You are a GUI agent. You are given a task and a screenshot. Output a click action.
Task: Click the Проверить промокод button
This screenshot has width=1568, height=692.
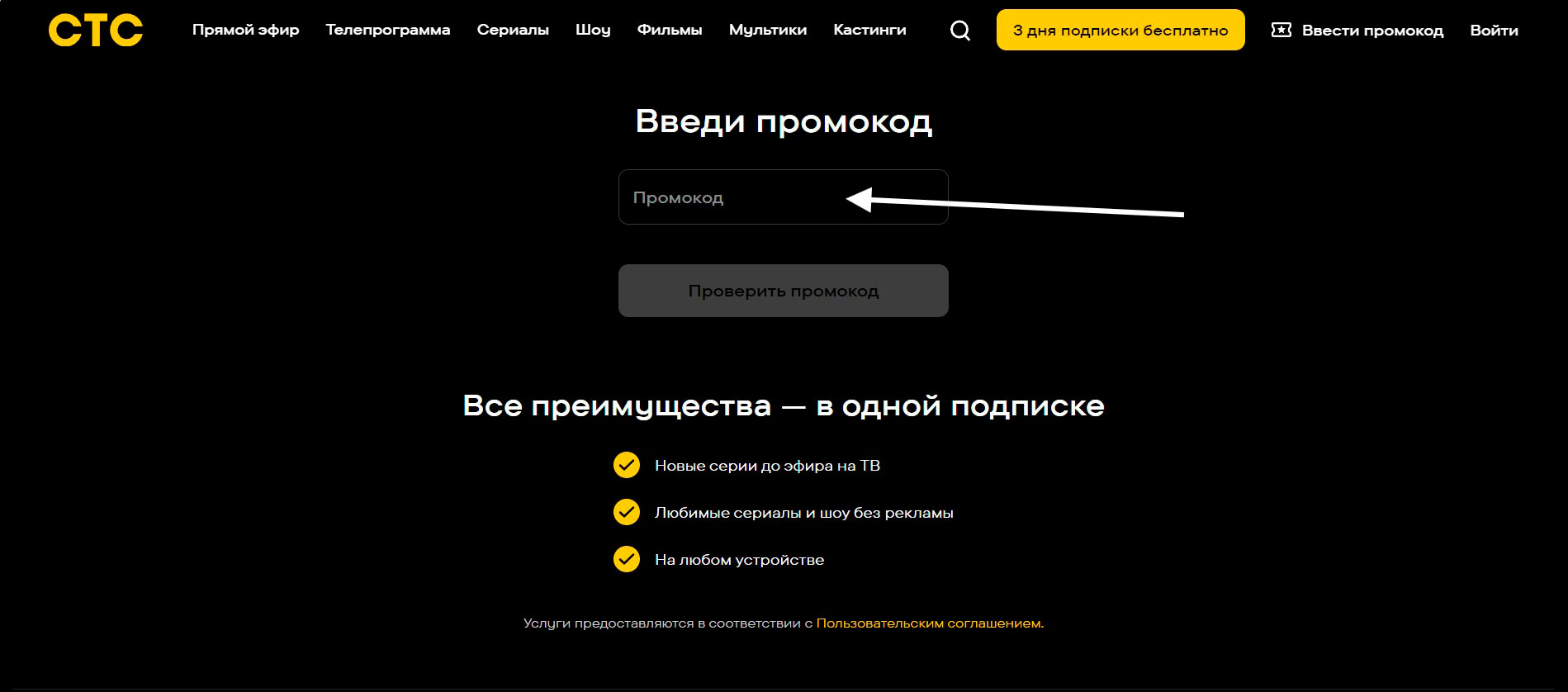pos(783,291)
